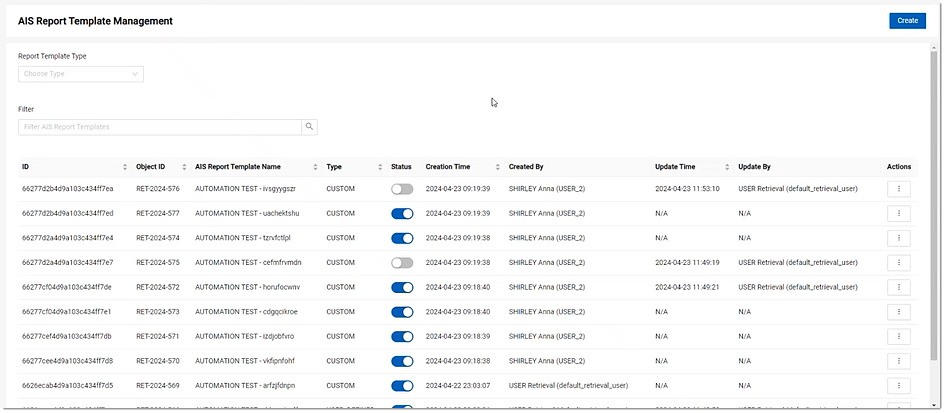Open actions menu for RET-2024-576 row
945x413 pixels.
(898, 188)
